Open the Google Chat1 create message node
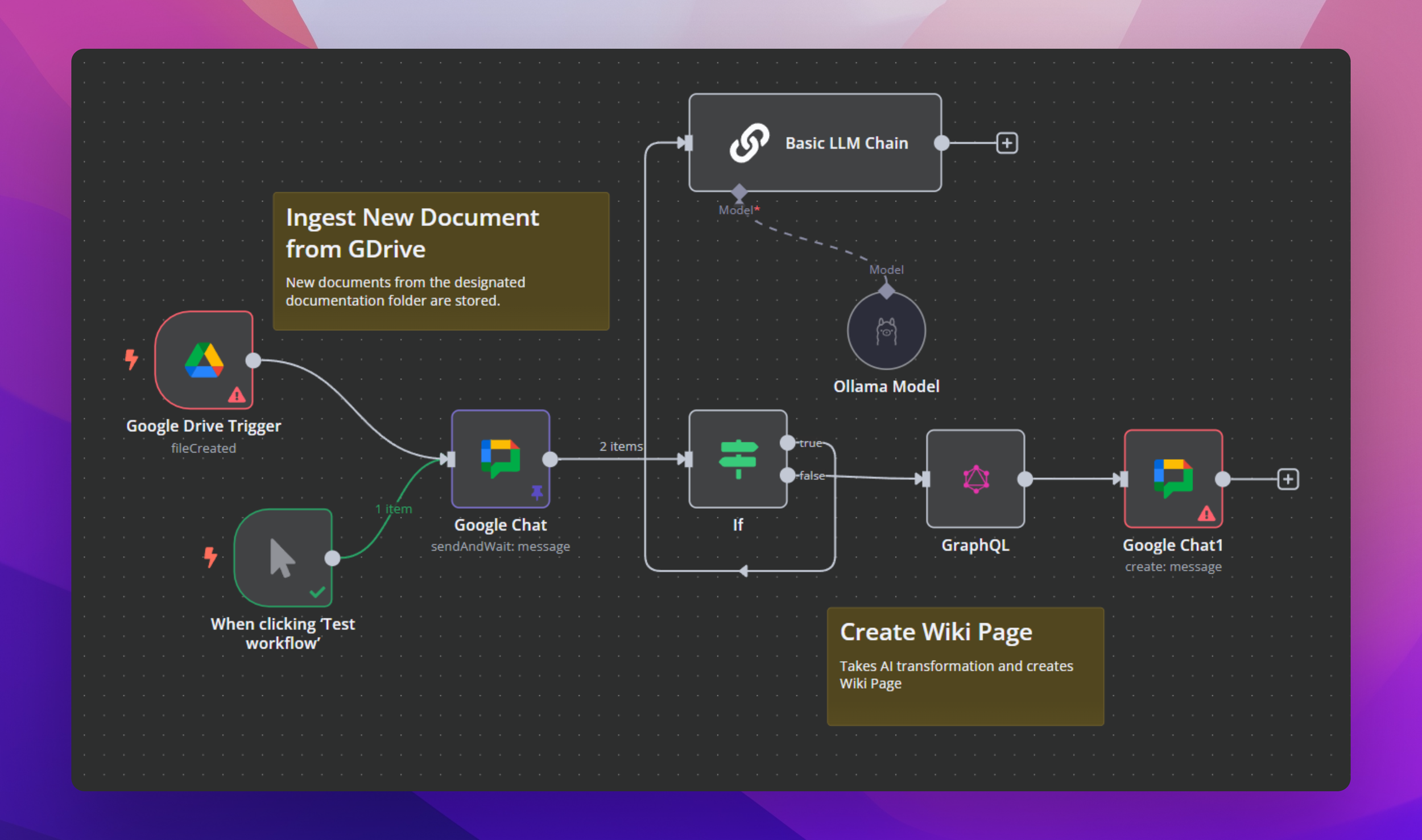 [x=1173, y=478]
